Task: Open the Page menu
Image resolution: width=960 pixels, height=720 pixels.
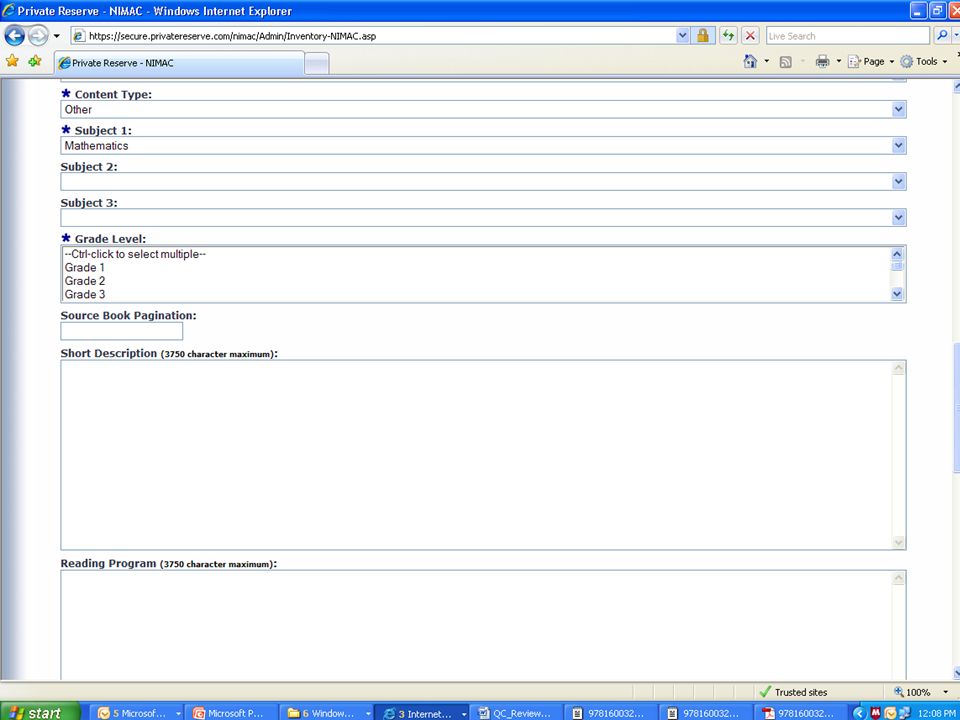Action: coord(871,61)
